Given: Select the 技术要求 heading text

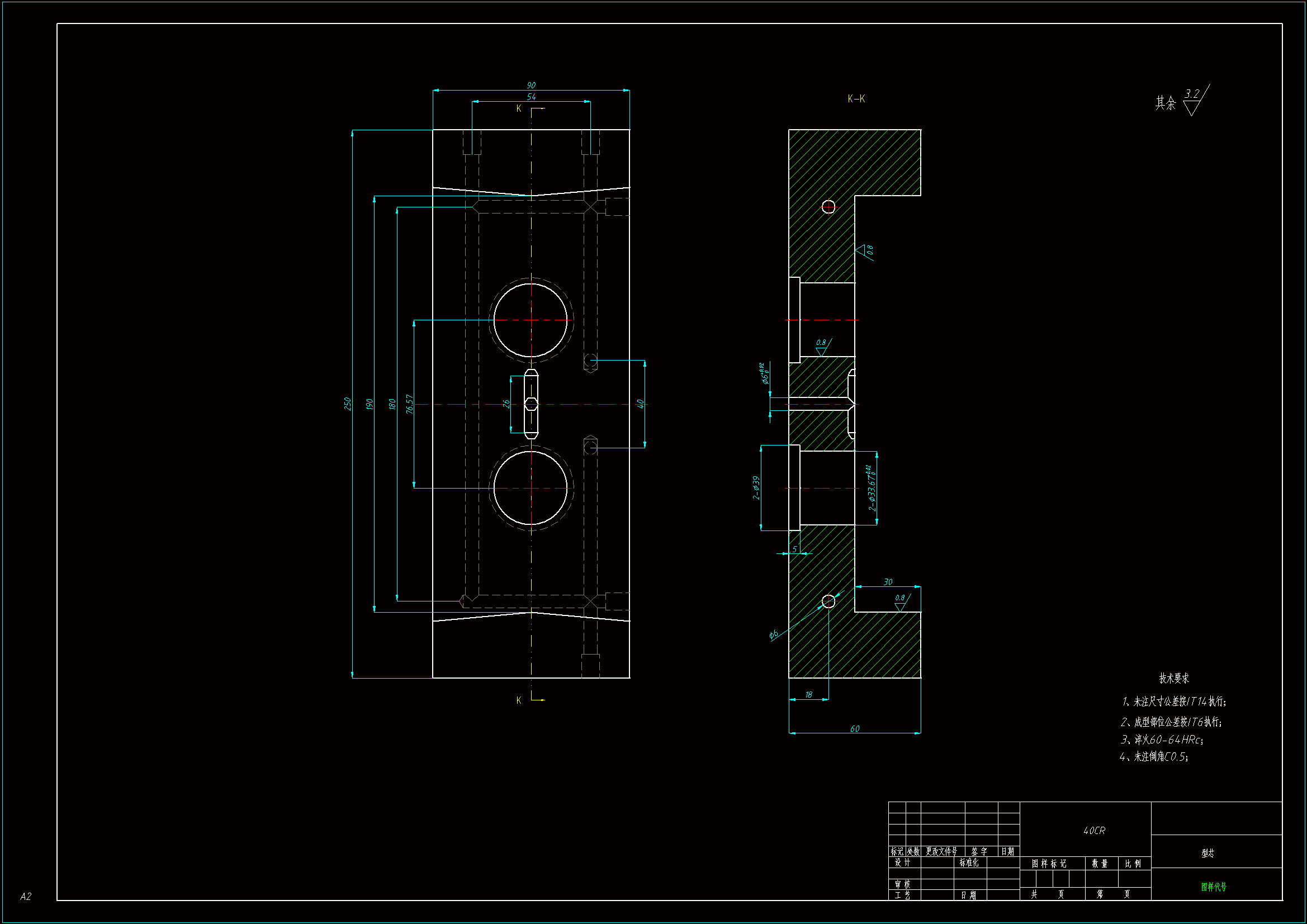Looking at the screenshot, I should [1174, 678].
